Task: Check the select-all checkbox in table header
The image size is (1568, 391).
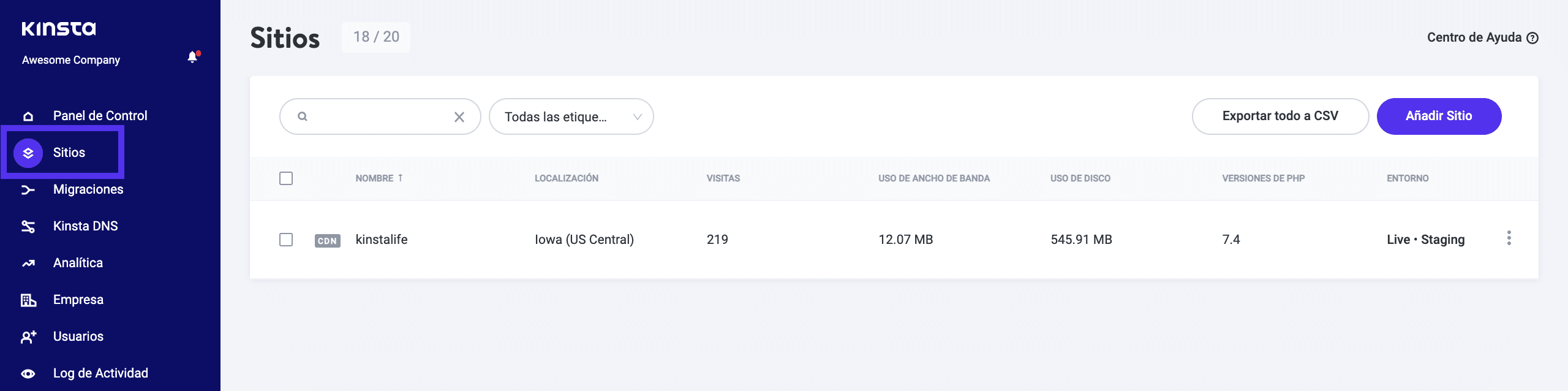Action: (287, 178)
